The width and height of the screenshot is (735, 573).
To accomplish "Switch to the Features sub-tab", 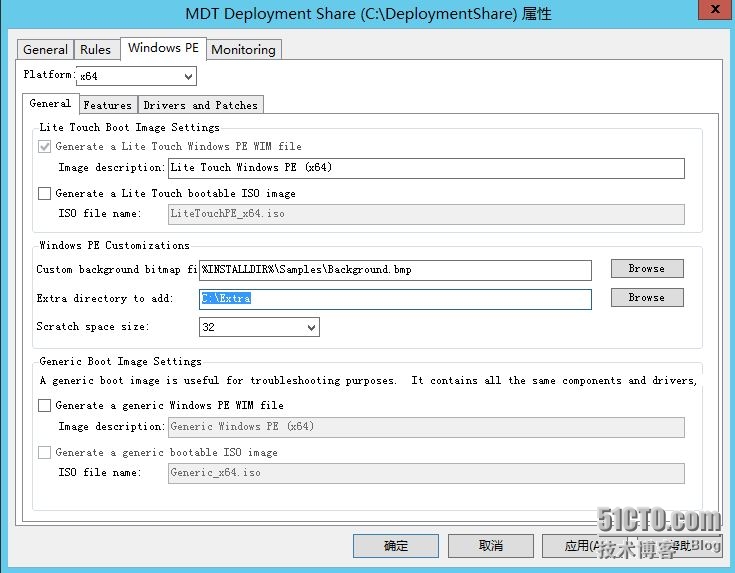I will pyautogui.click(x=108, y=105).
